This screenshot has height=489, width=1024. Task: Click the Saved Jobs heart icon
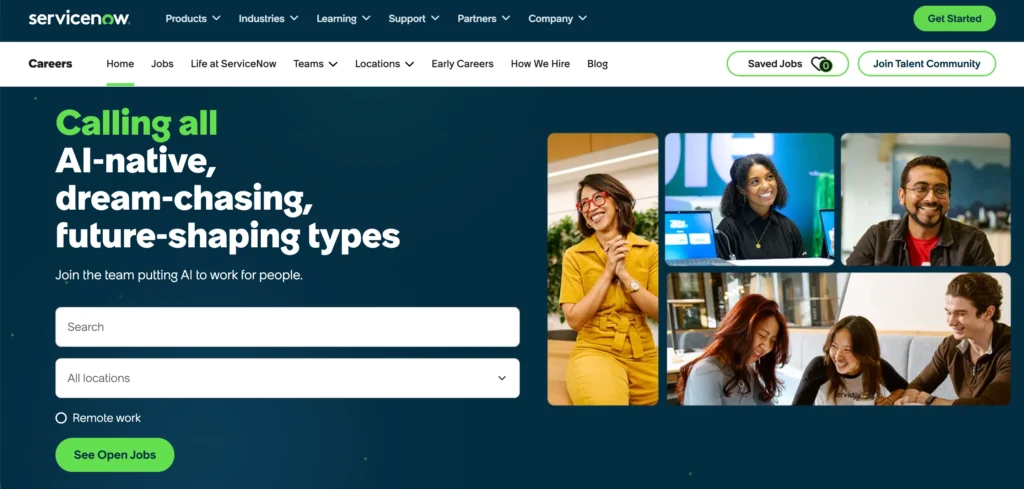[821, 64]
